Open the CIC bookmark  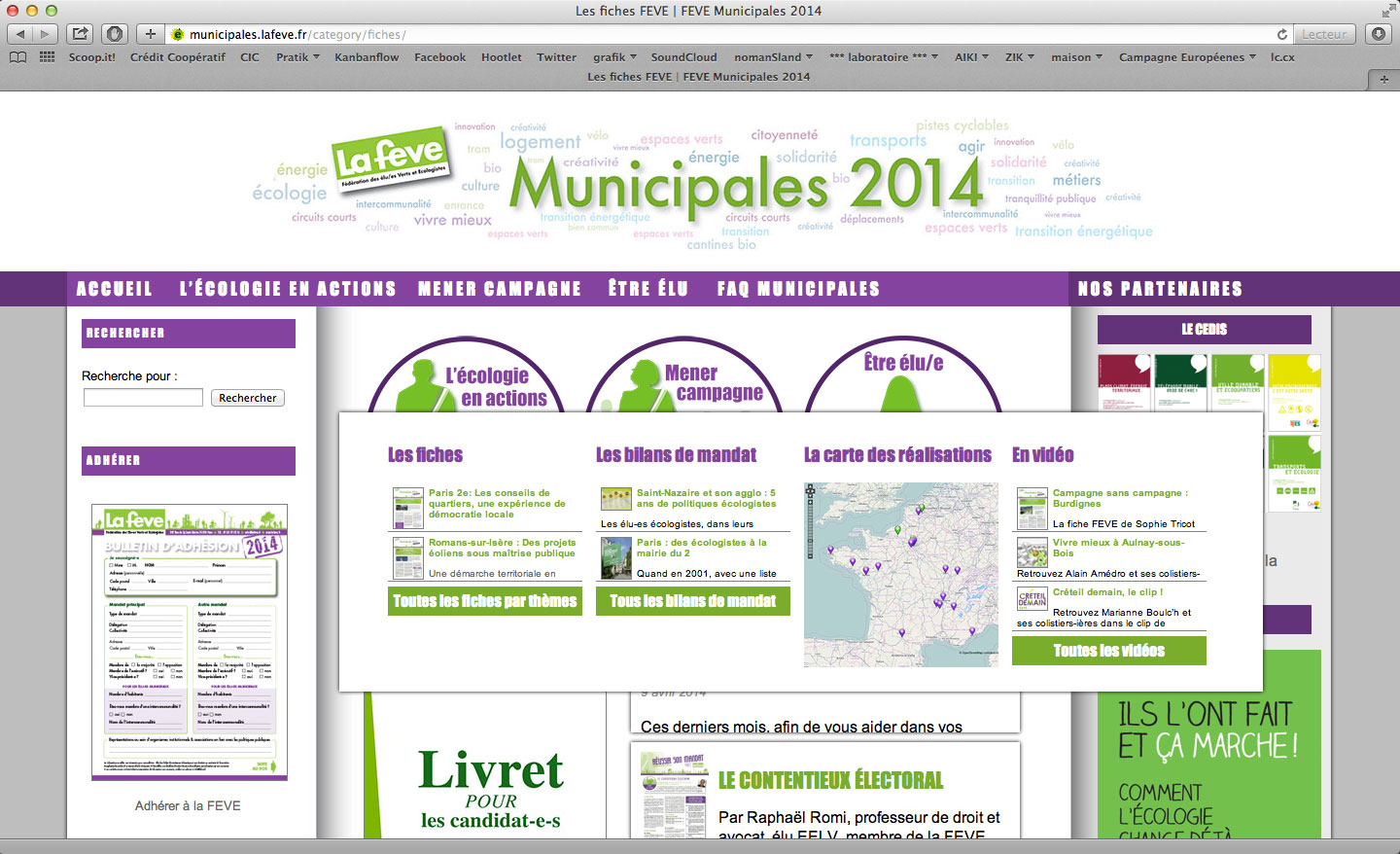(x=250, y=57)
